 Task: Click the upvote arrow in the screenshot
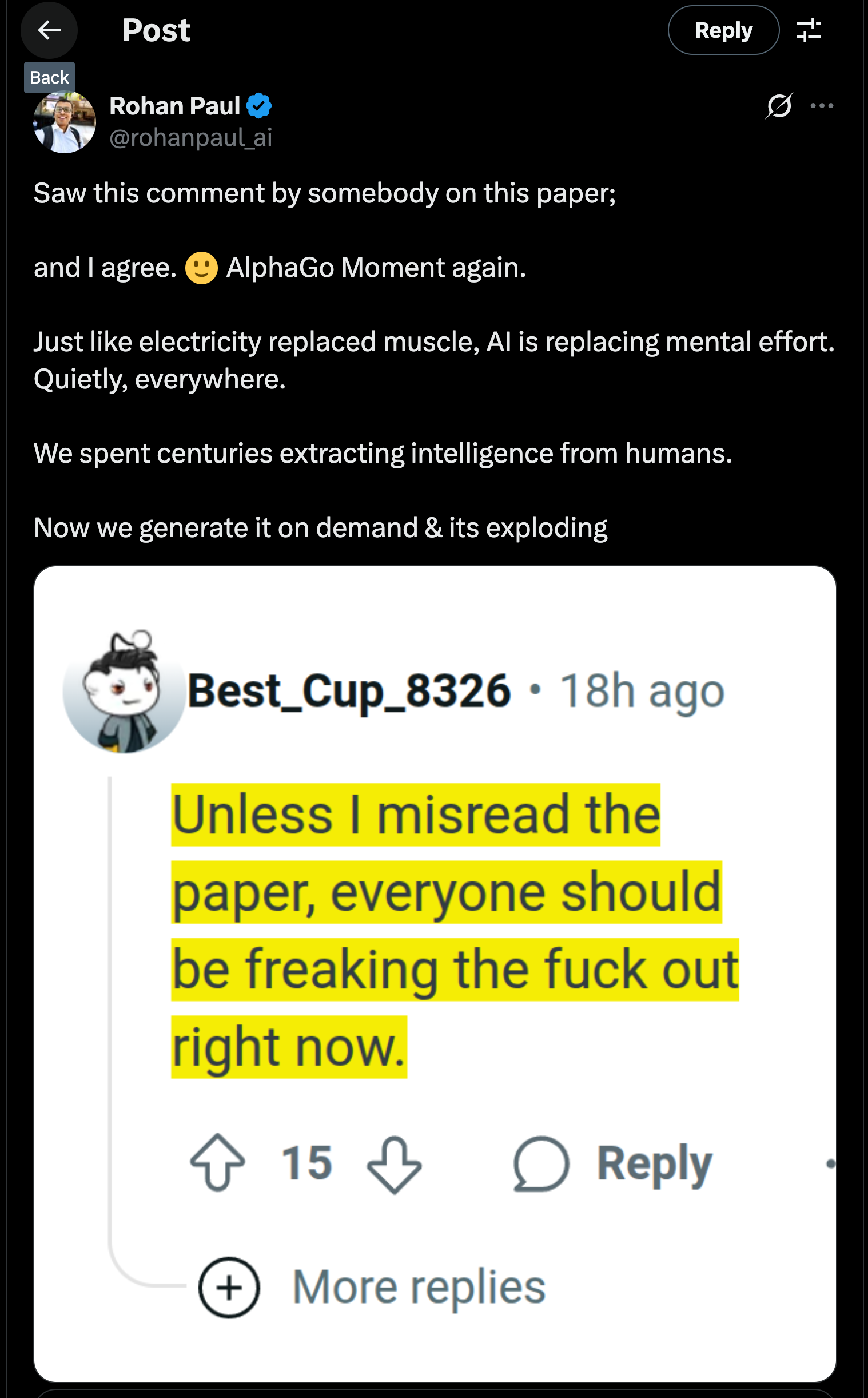click(218, 1162)
